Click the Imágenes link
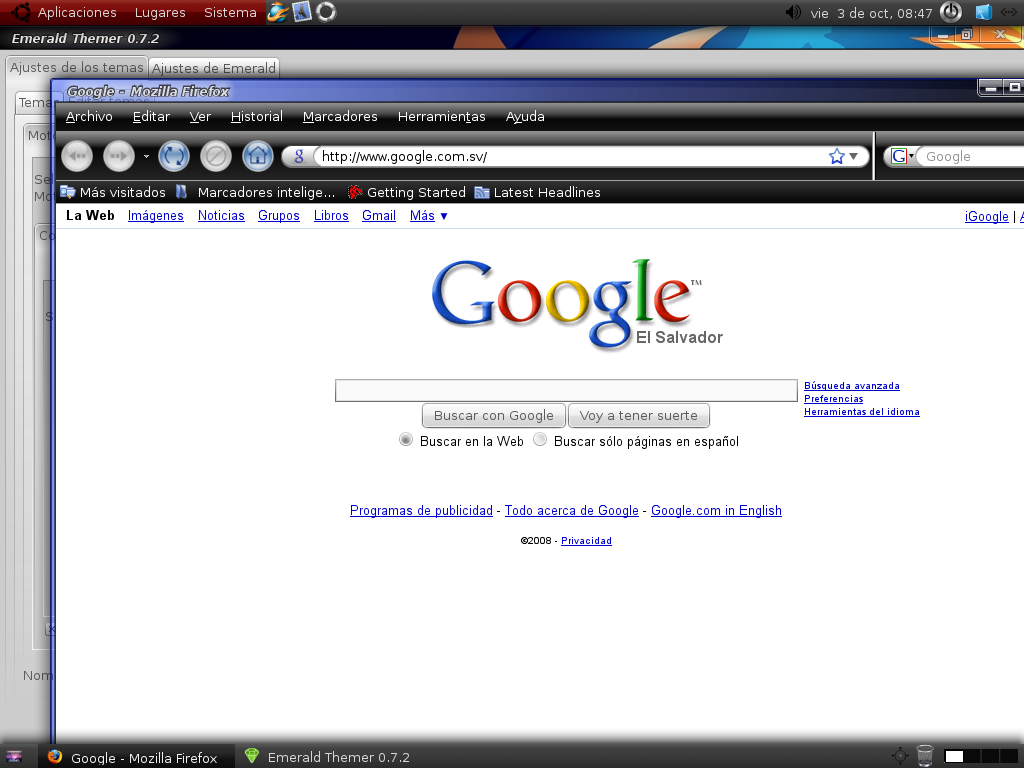1024x768 pixels. pos(155,216)
